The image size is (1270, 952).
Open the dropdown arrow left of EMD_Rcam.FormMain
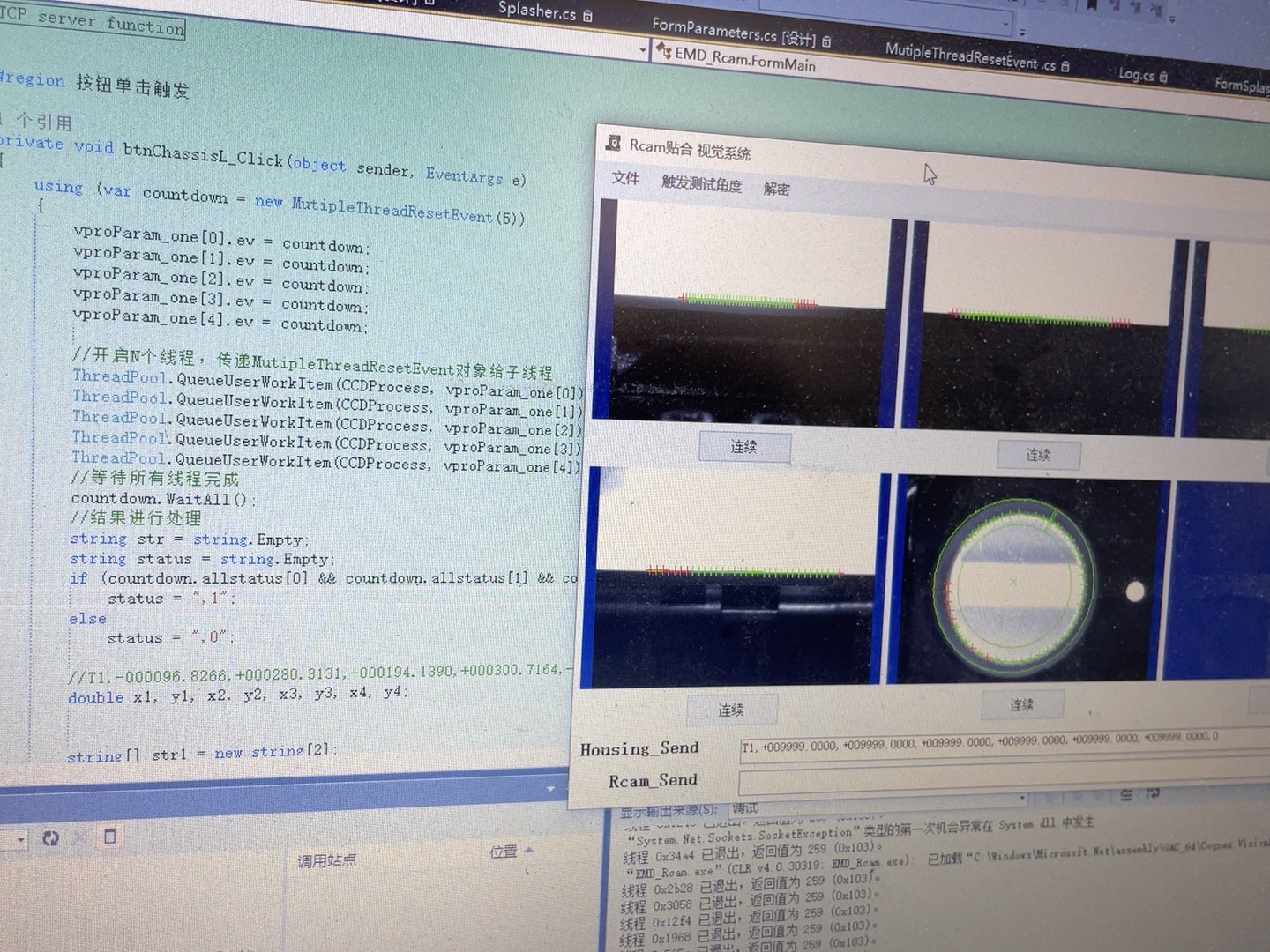tap(643, 50)
